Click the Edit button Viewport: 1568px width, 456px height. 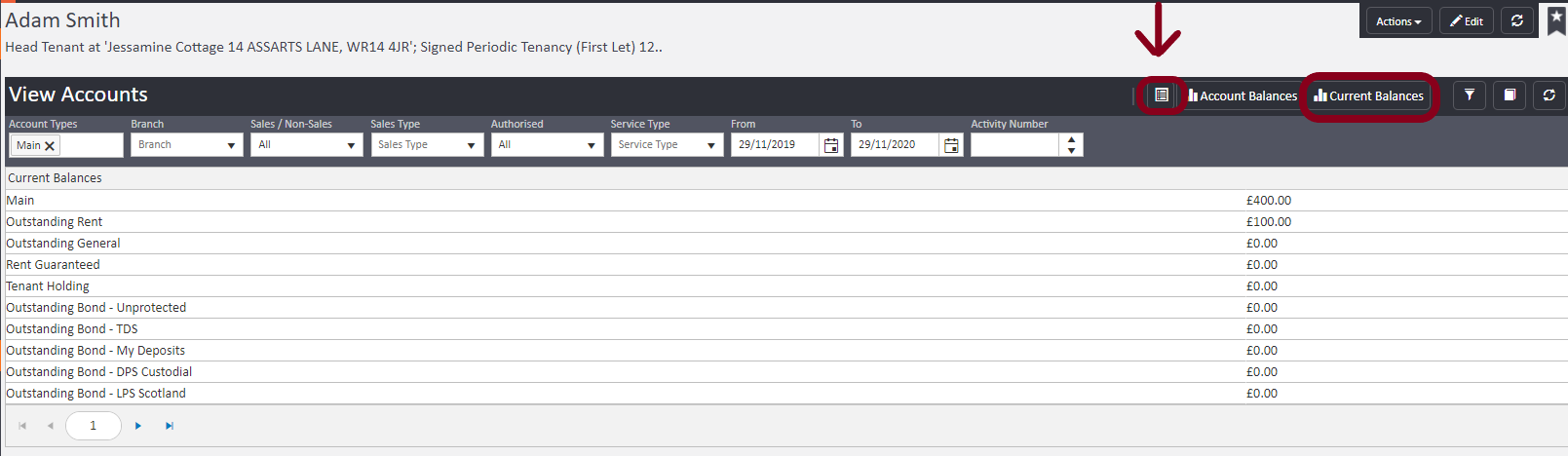(x=1466, y=20)
